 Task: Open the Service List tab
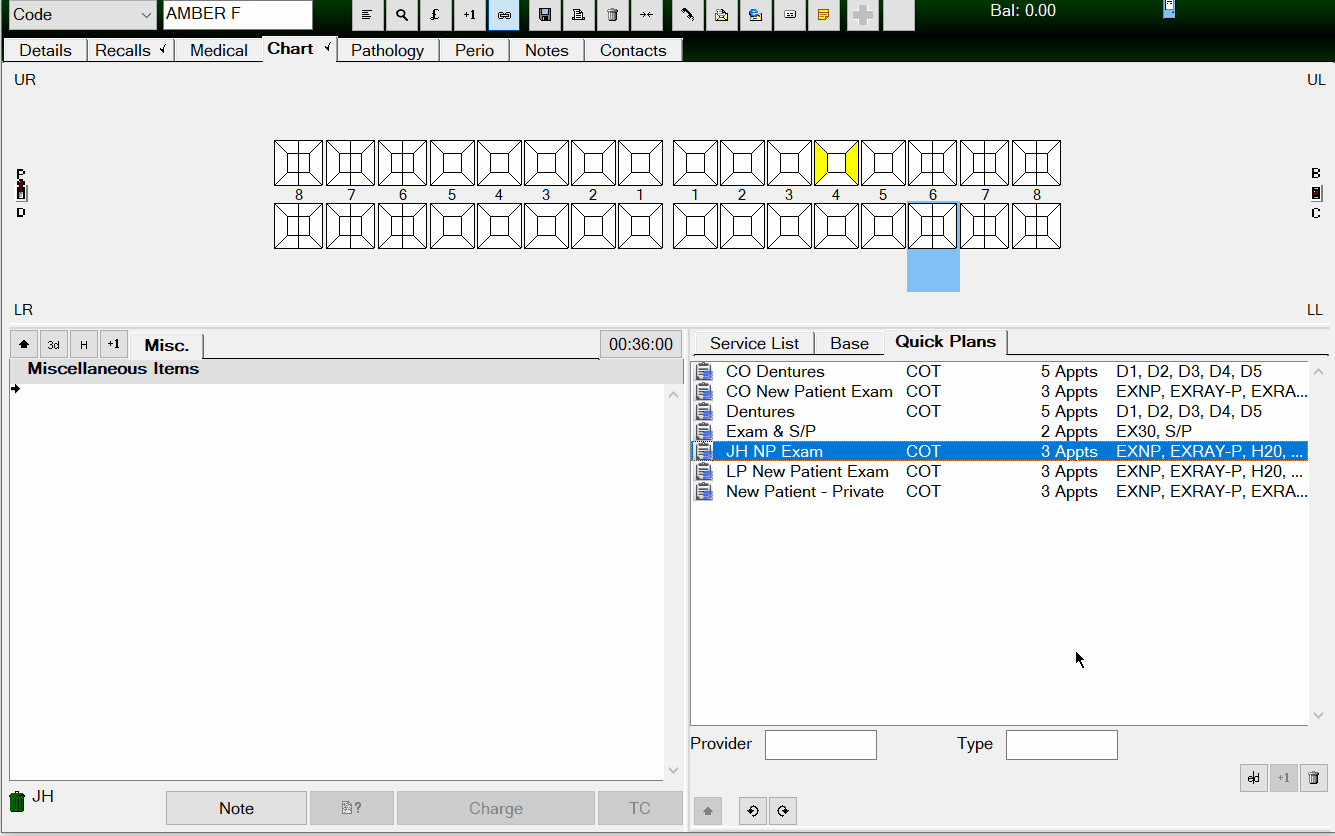(x=753, y=343)
